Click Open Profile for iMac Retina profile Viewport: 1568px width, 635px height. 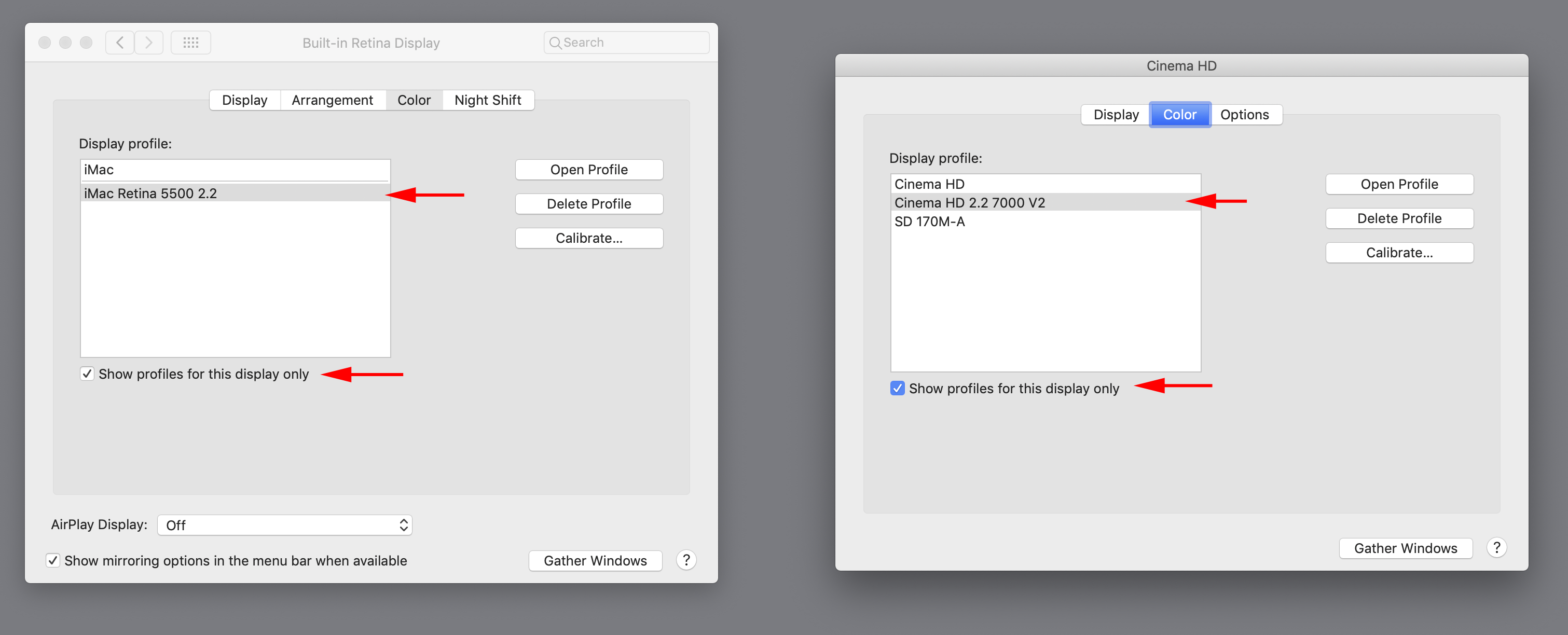[x=588, y=169]
